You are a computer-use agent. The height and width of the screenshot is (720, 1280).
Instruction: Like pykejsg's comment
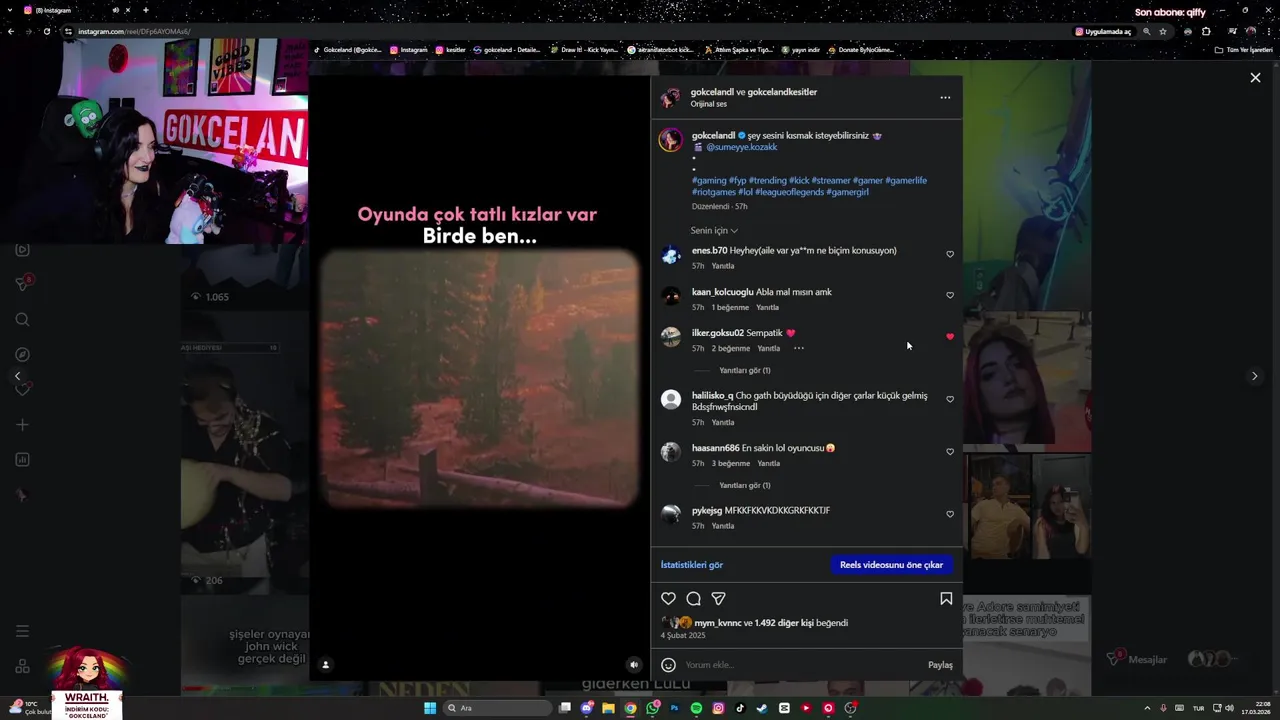(950, 514)
